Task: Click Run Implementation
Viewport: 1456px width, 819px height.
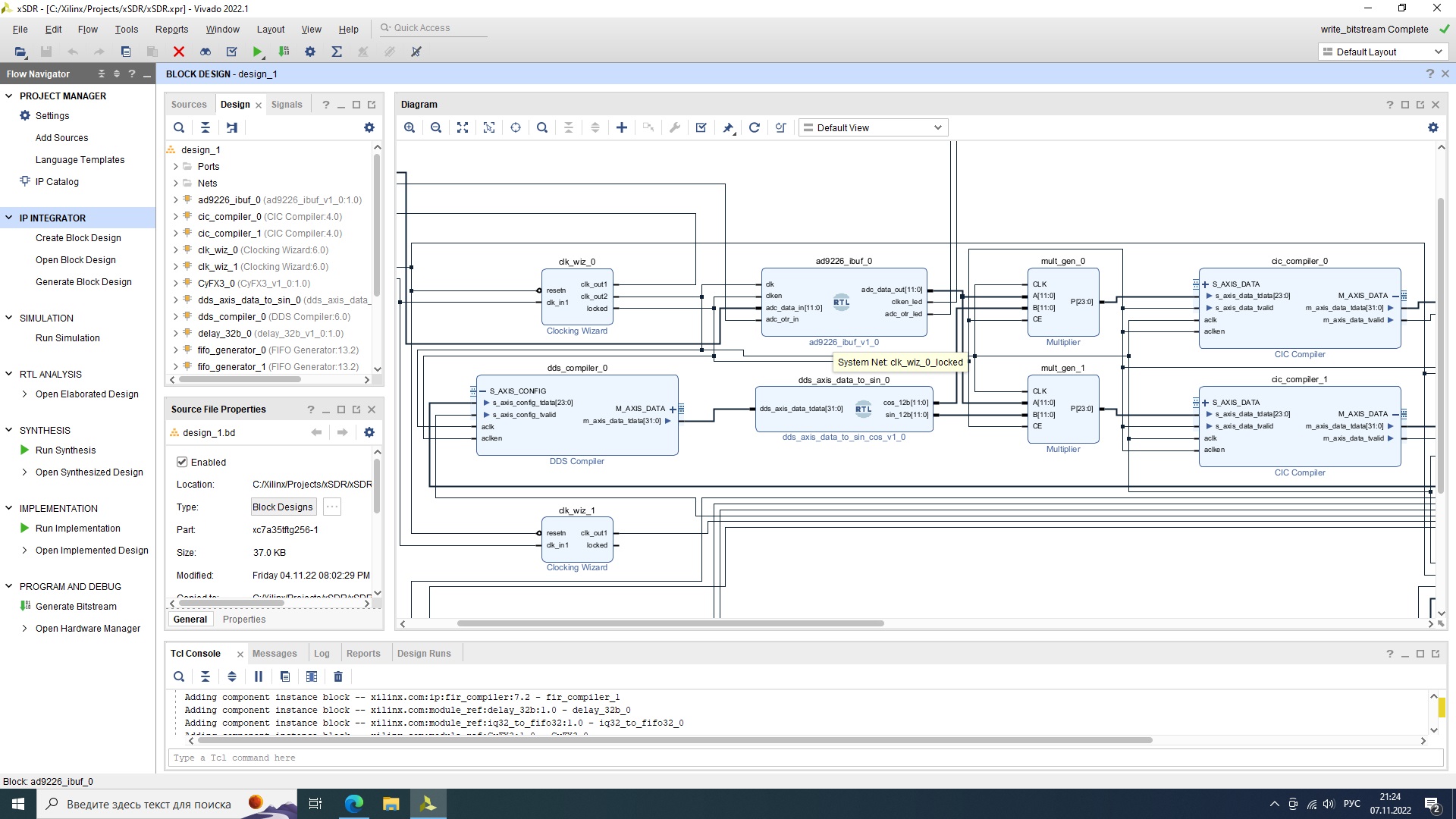Action: (77, 529)
